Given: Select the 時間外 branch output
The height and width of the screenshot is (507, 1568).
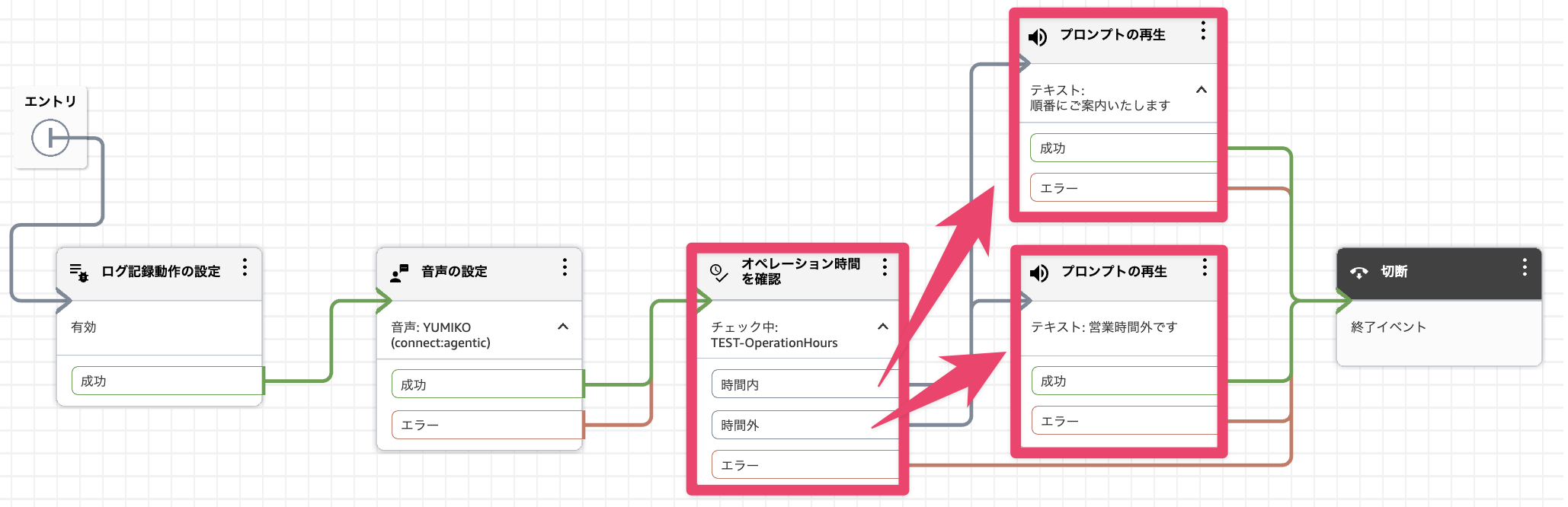Looking at the screenshot, I should tap(806, 425).
